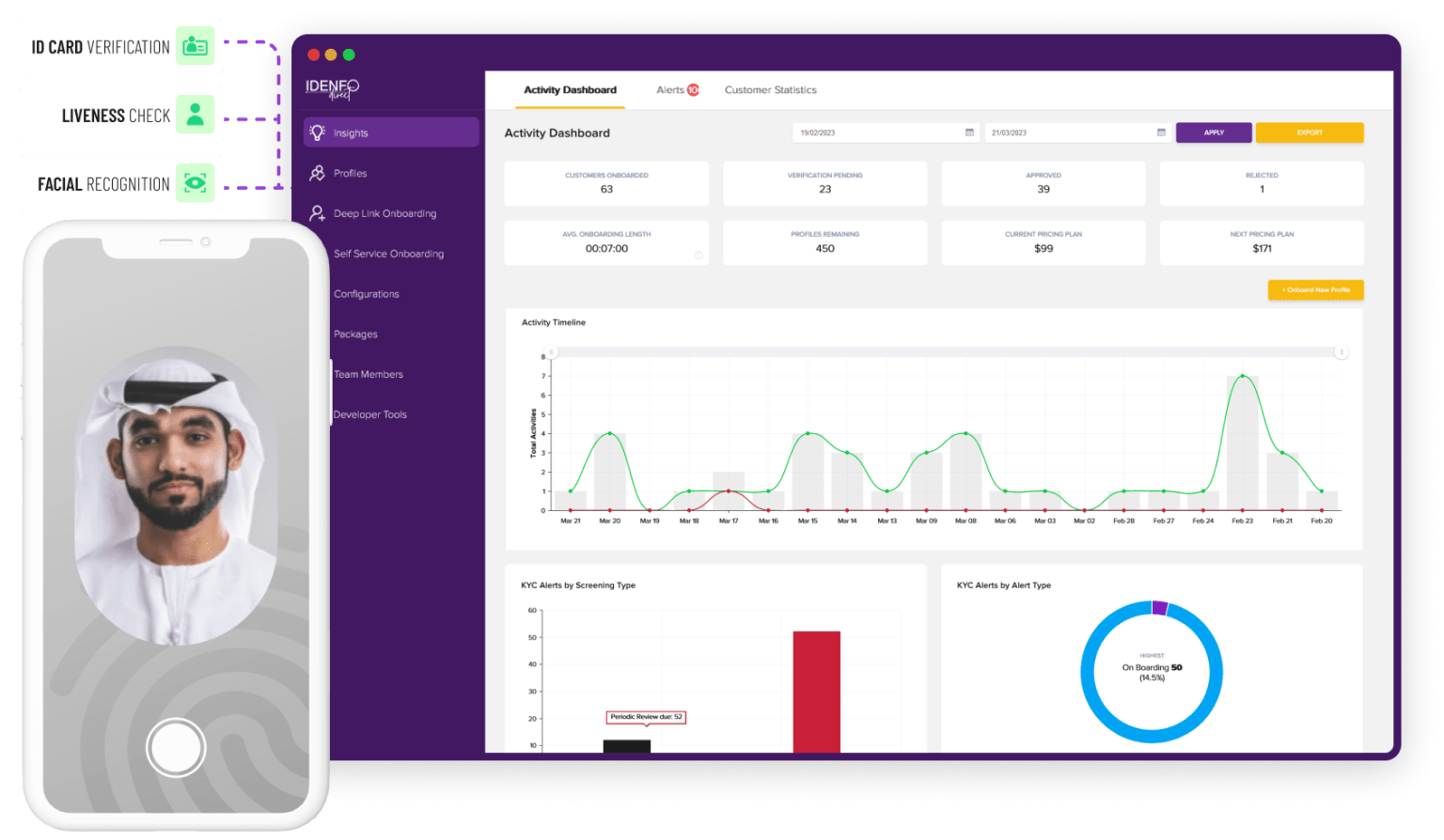Click the Facial Recognition scan icon

(196, 182)
